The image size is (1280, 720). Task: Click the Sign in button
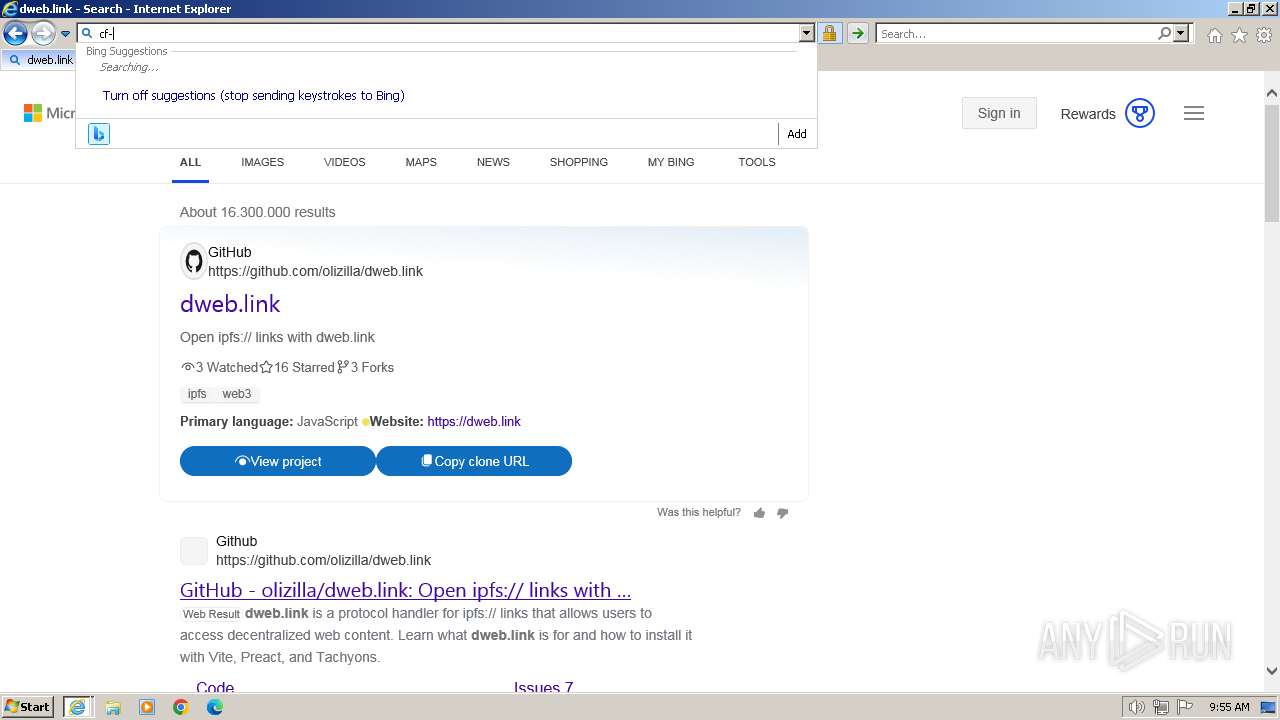[999, 113]
